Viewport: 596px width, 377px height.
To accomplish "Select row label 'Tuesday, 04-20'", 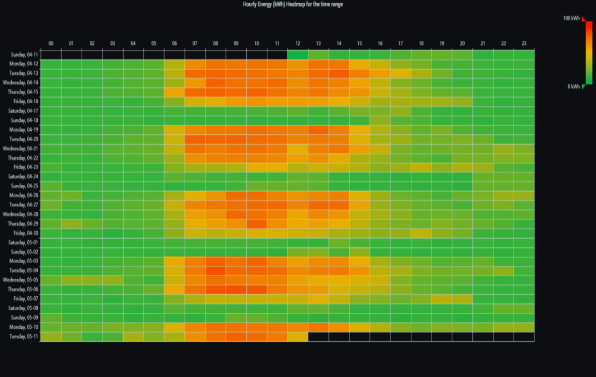I will pyautogui.click(x=24, y=139).
